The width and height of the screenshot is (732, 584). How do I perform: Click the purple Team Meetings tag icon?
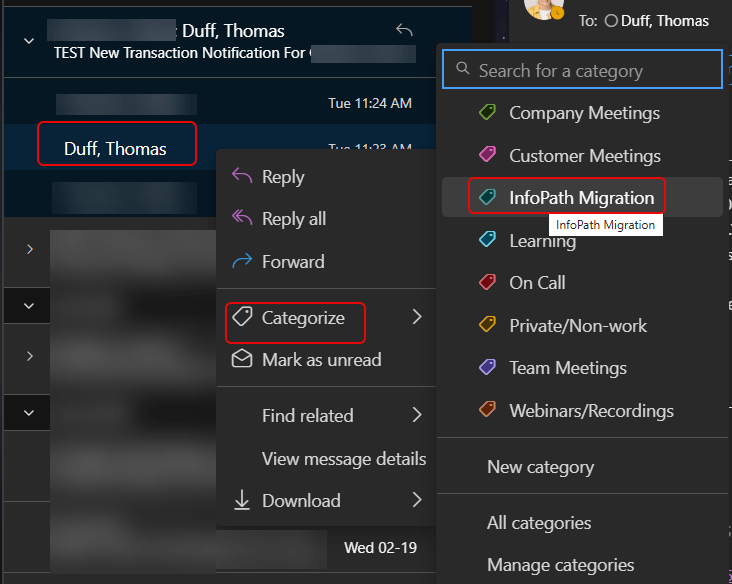click(x=487, y=368)
